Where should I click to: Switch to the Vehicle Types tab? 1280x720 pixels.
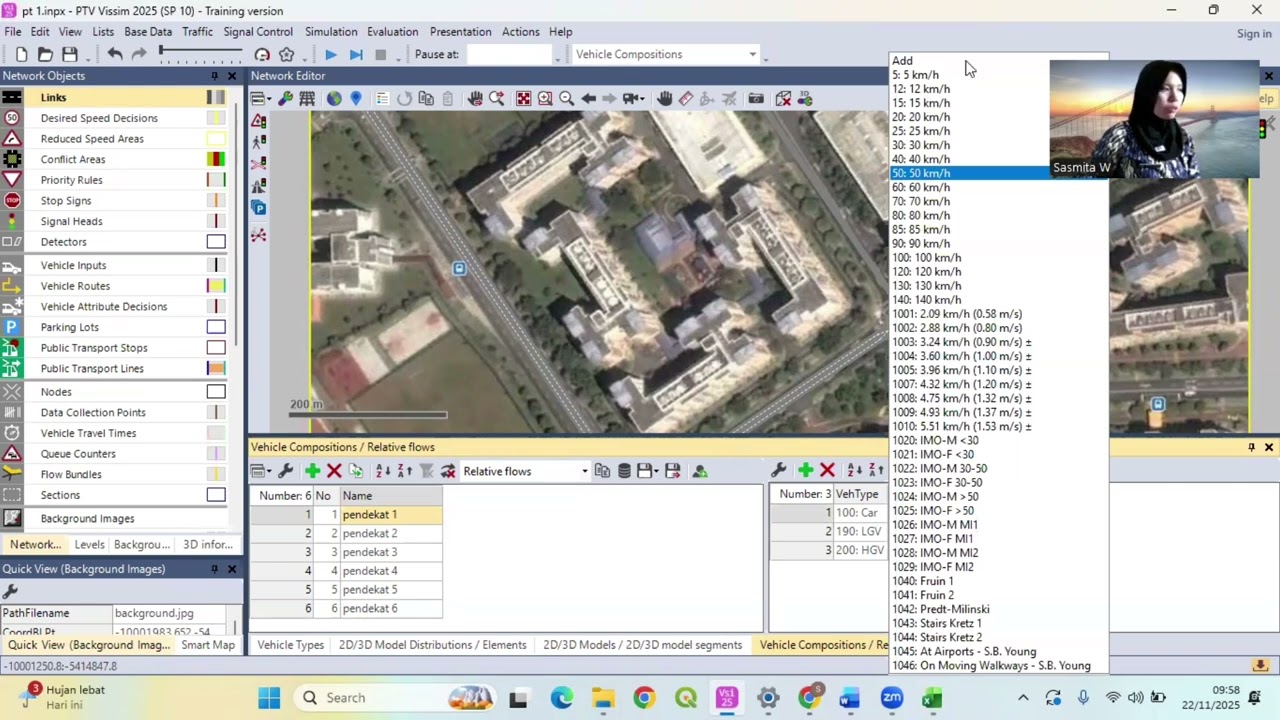pos(290,645)
